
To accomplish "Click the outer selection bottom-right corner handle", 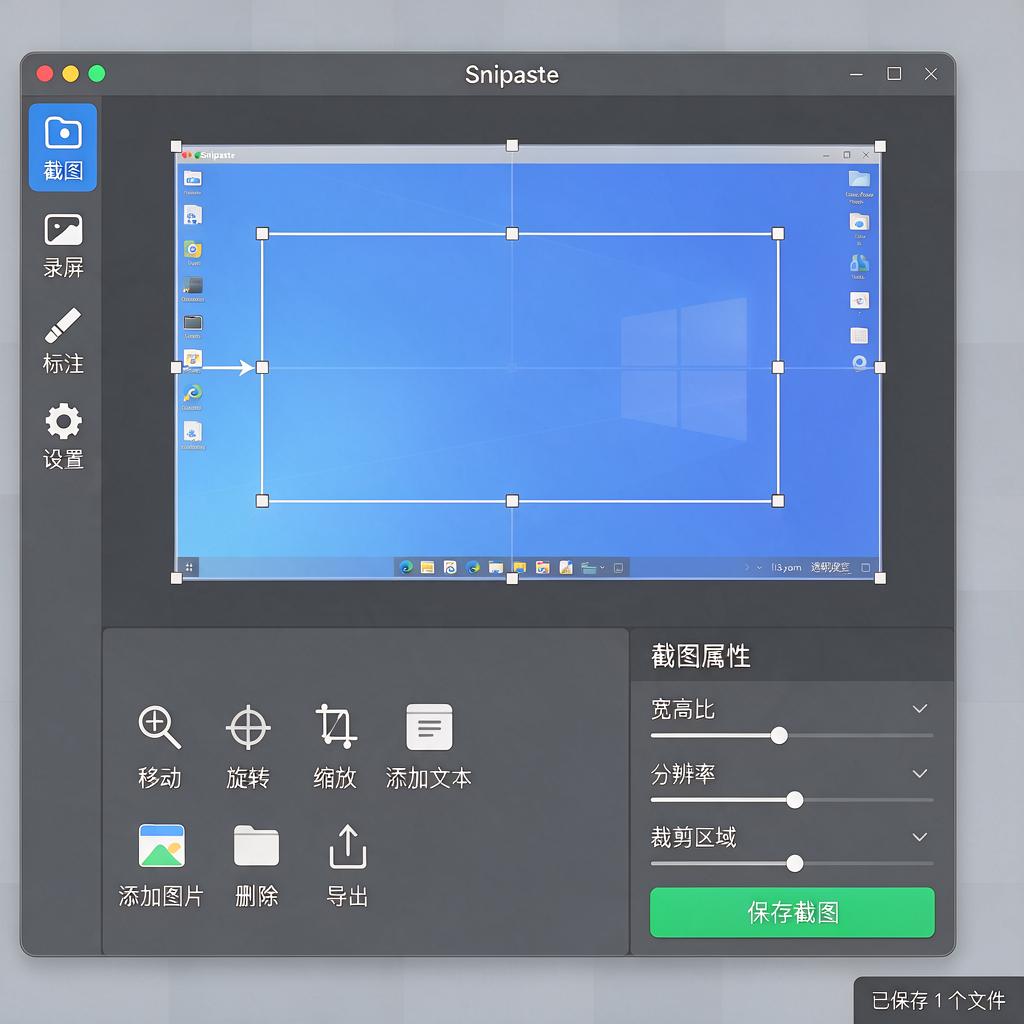I will pos(880,578).
